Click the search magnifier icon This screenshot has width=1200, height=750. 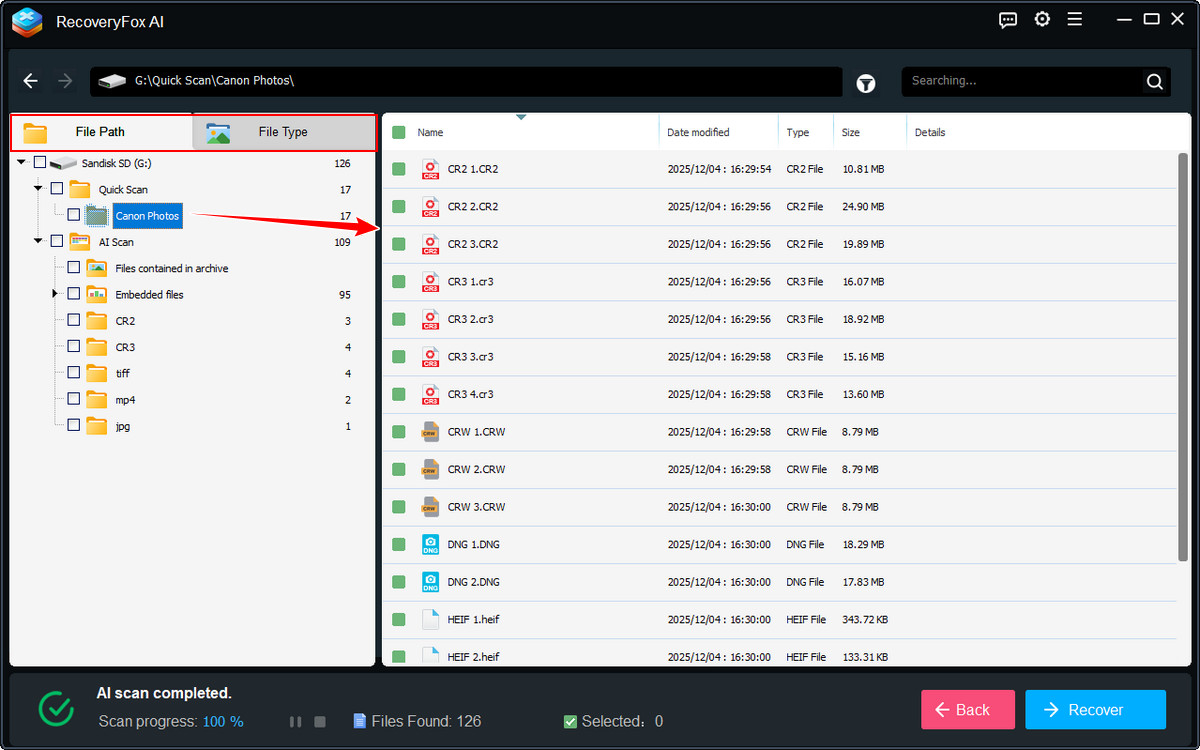click(x=1154, y=82)
